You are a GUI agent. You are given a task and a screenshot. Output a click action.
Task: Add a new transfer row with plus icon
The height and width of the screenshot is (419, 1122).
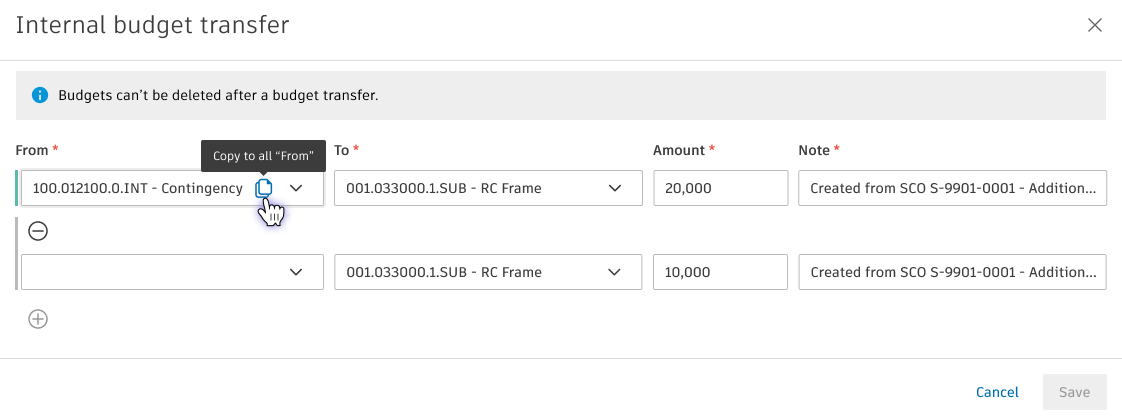click(37, 319)
